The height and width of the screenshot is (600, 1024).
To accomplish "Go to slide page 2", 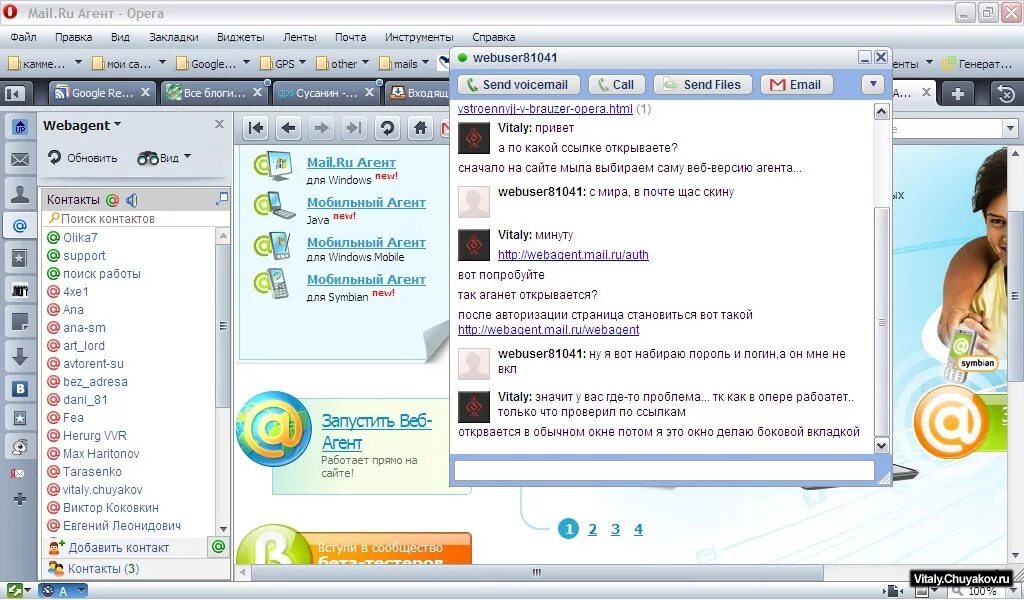I will point(592,529).
